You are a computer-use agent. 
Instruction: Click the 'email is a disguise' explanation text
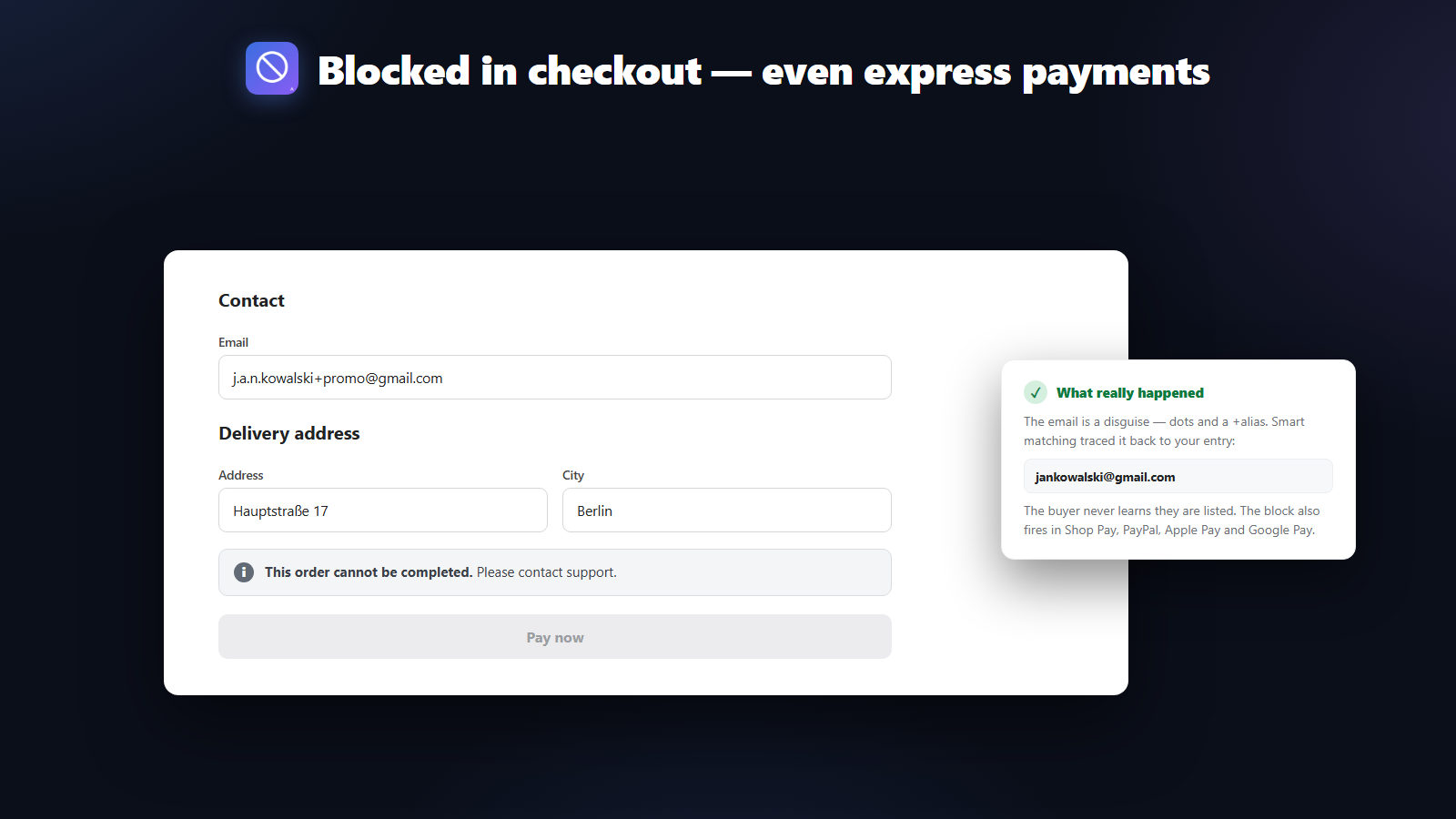1164,431
